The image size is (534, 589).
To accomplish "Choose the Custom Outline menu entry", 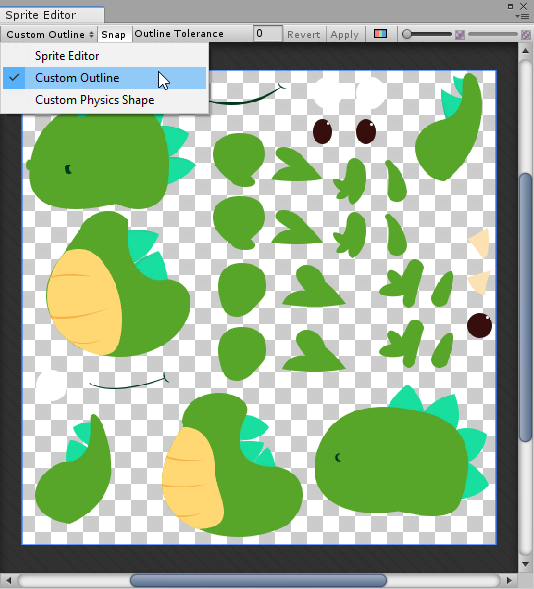I will (104, 78).
